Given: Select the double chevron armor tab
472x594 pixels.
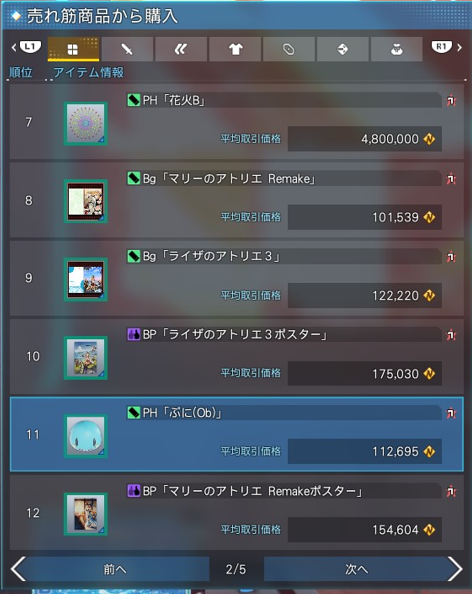Looking at the screenshot, I should tap(181, 49).
